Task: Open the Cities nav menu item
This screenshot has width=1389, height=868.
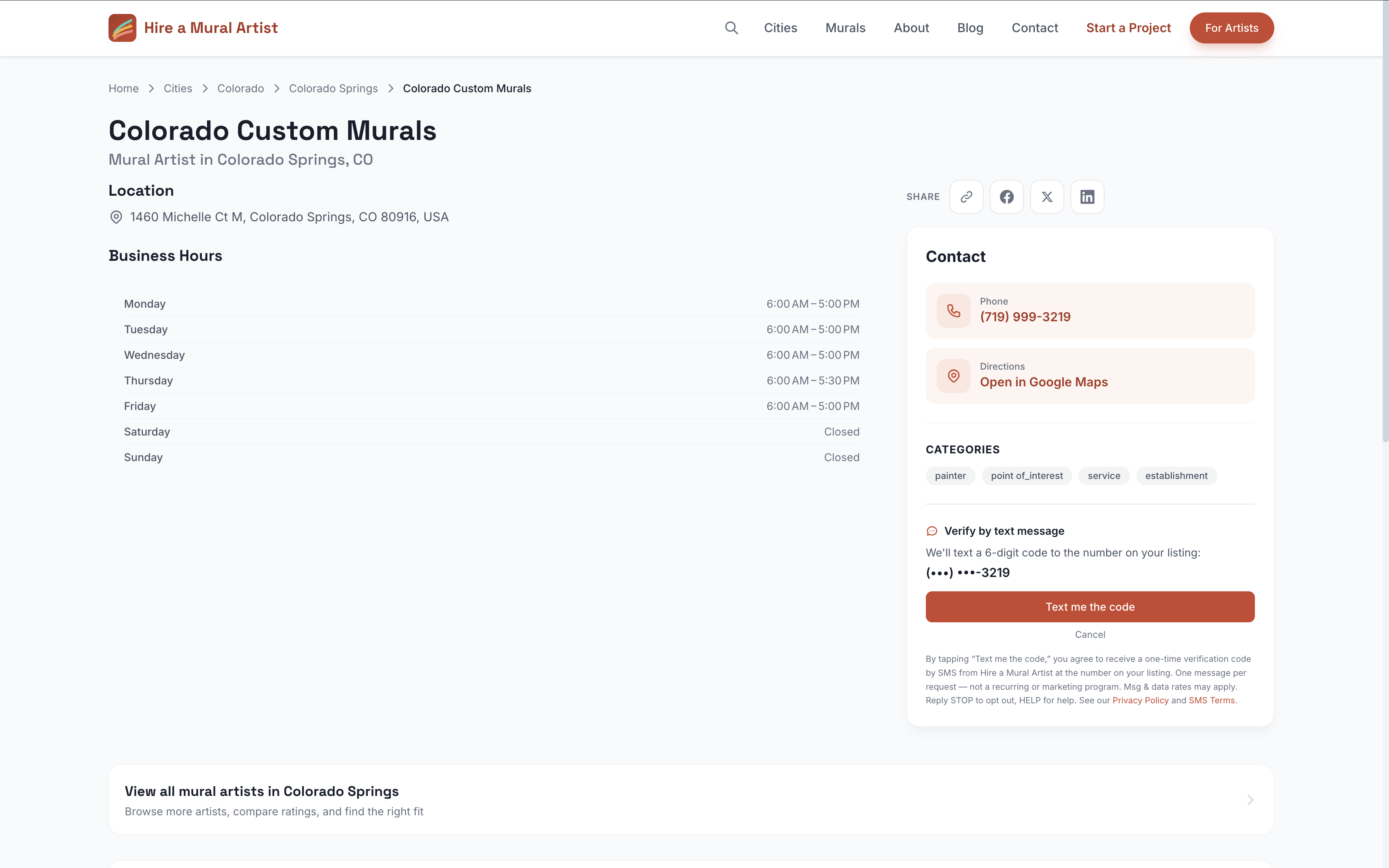Action: 781,28
